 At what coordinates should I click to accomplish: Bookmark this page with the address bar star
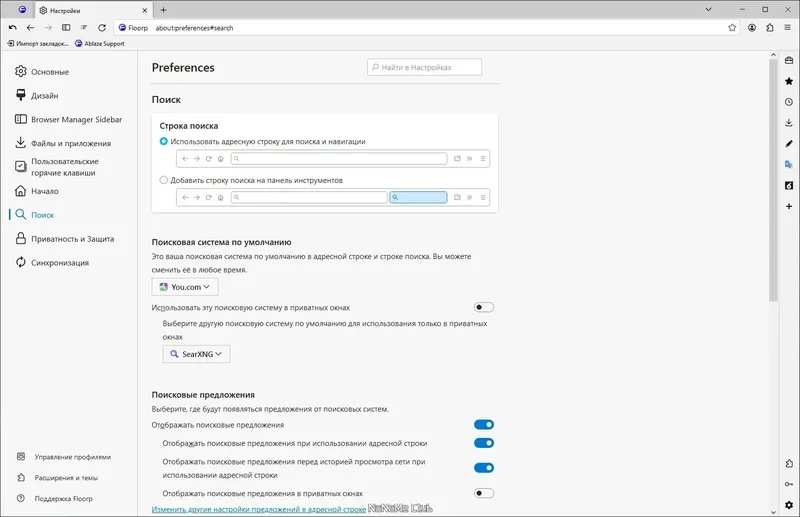click(732, 28)
